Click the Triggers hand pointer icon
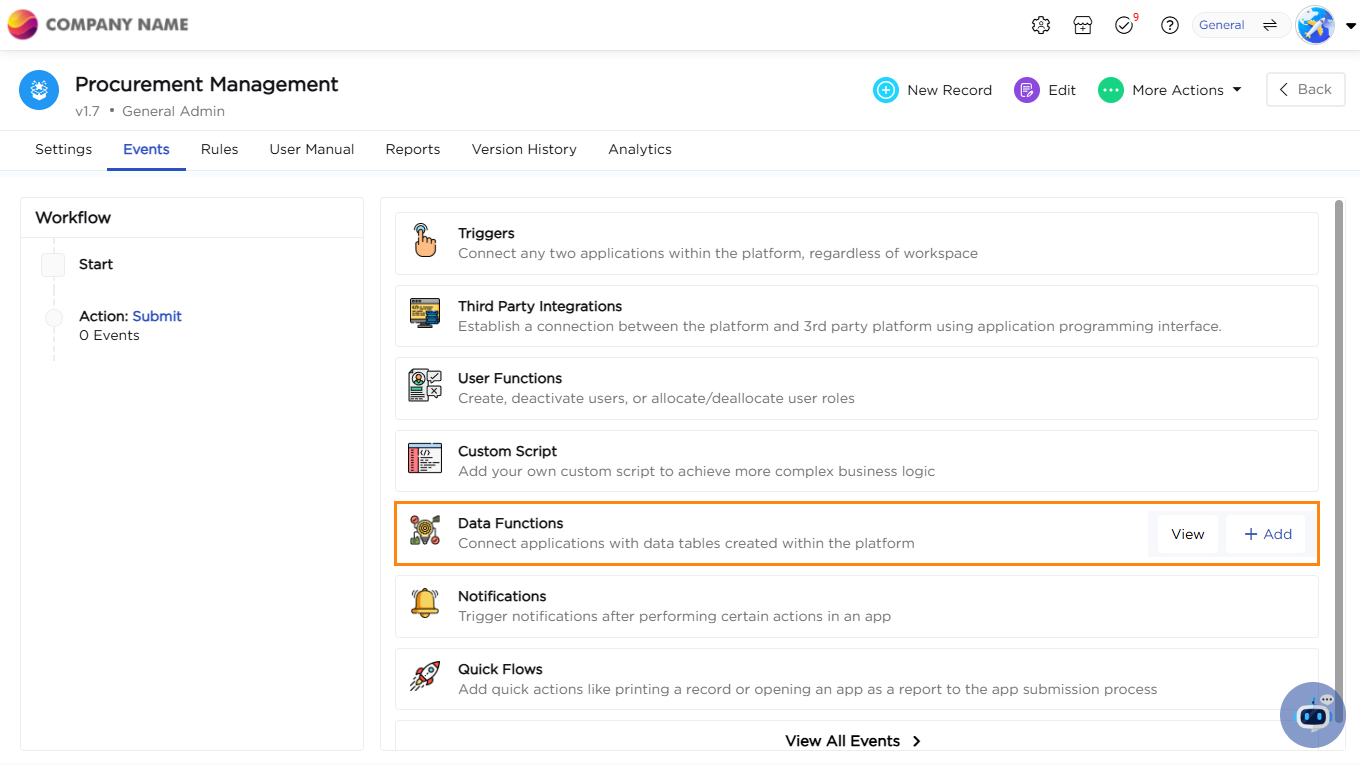The image size is (1360, 765). (425, 242)
